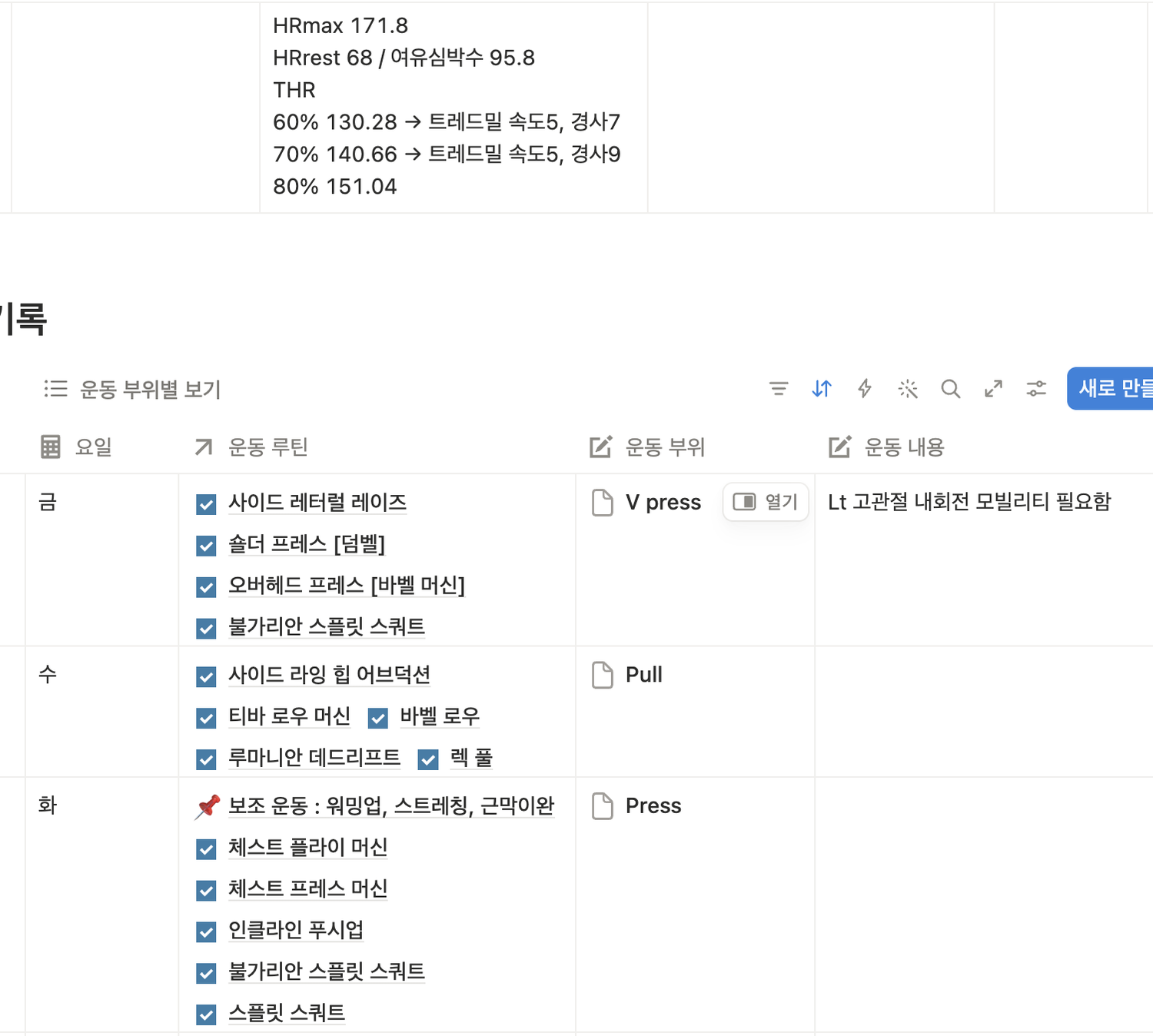The image size is (1153, 1036).
Task: Expand database to full page icon
Action: click(994, 389)
